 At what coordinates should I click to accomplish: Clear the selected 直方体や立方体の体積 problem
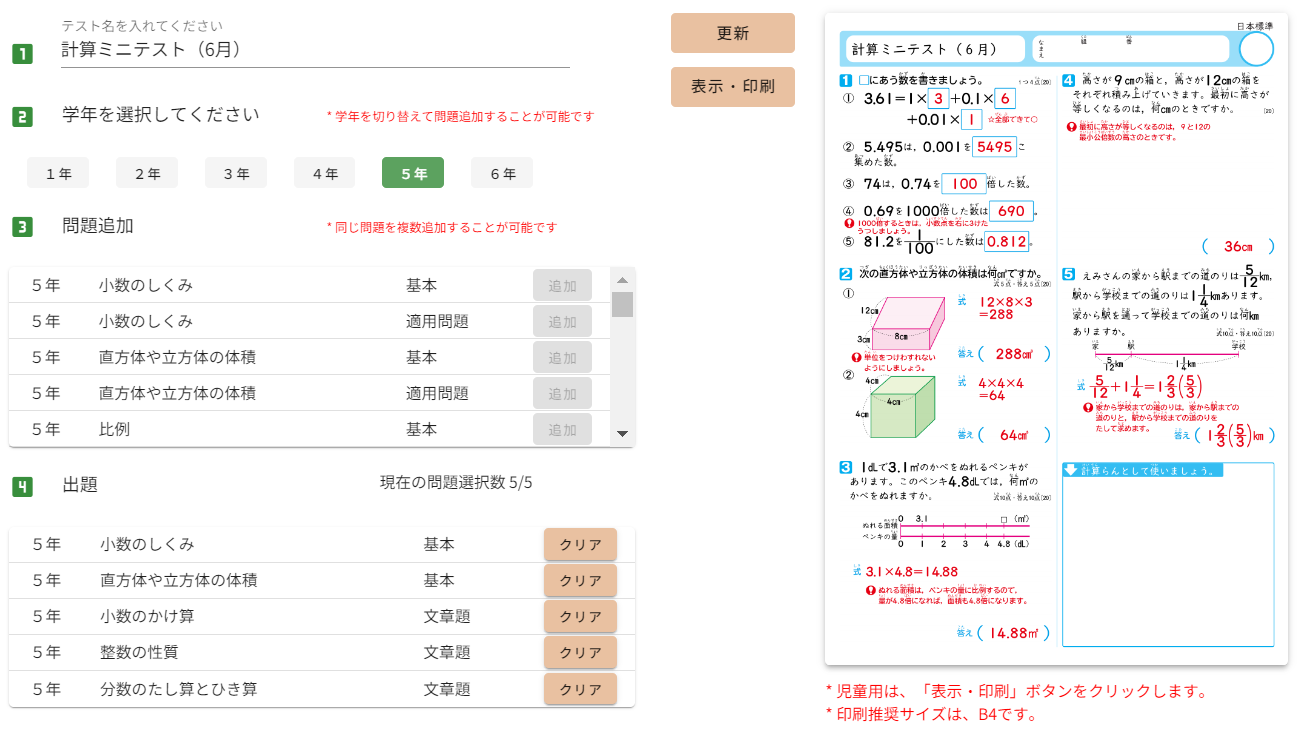pyautogui.click(x=580, y=581)
